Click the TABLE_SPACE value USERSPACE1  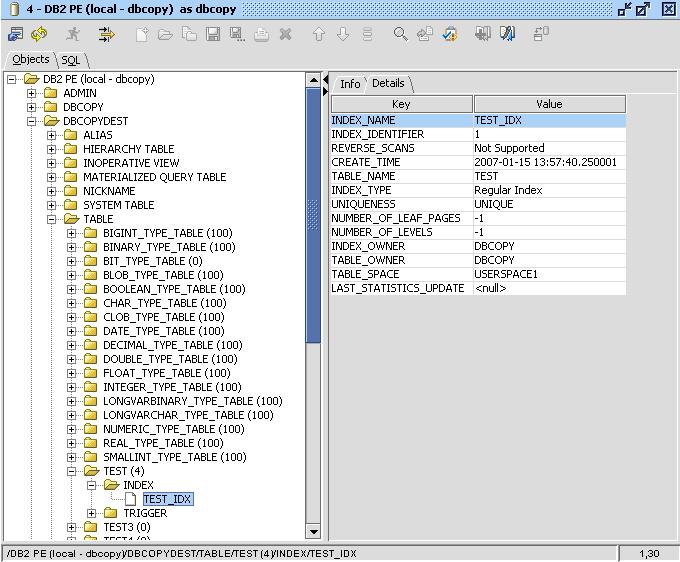[549, 274]
